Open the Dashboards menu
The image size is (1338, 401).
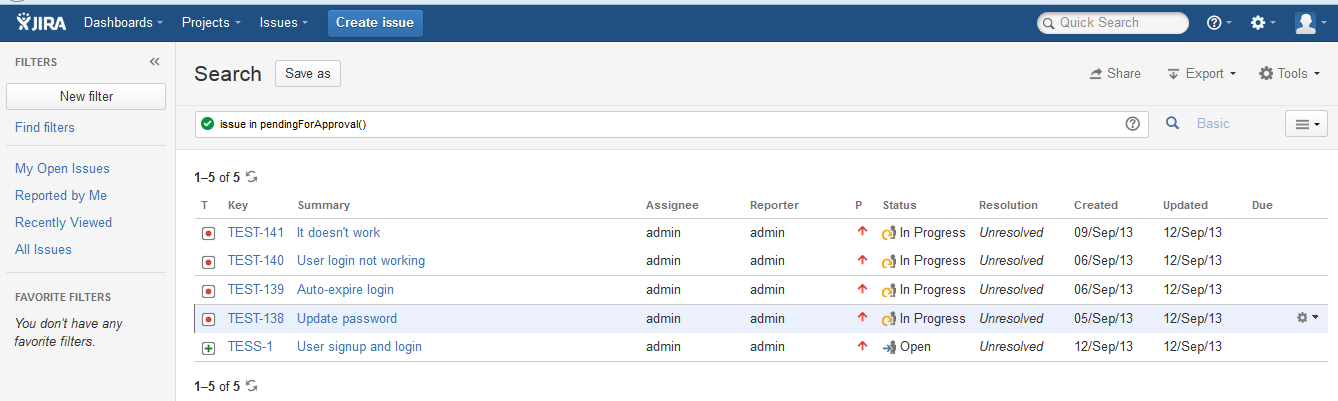click(124, 23)
